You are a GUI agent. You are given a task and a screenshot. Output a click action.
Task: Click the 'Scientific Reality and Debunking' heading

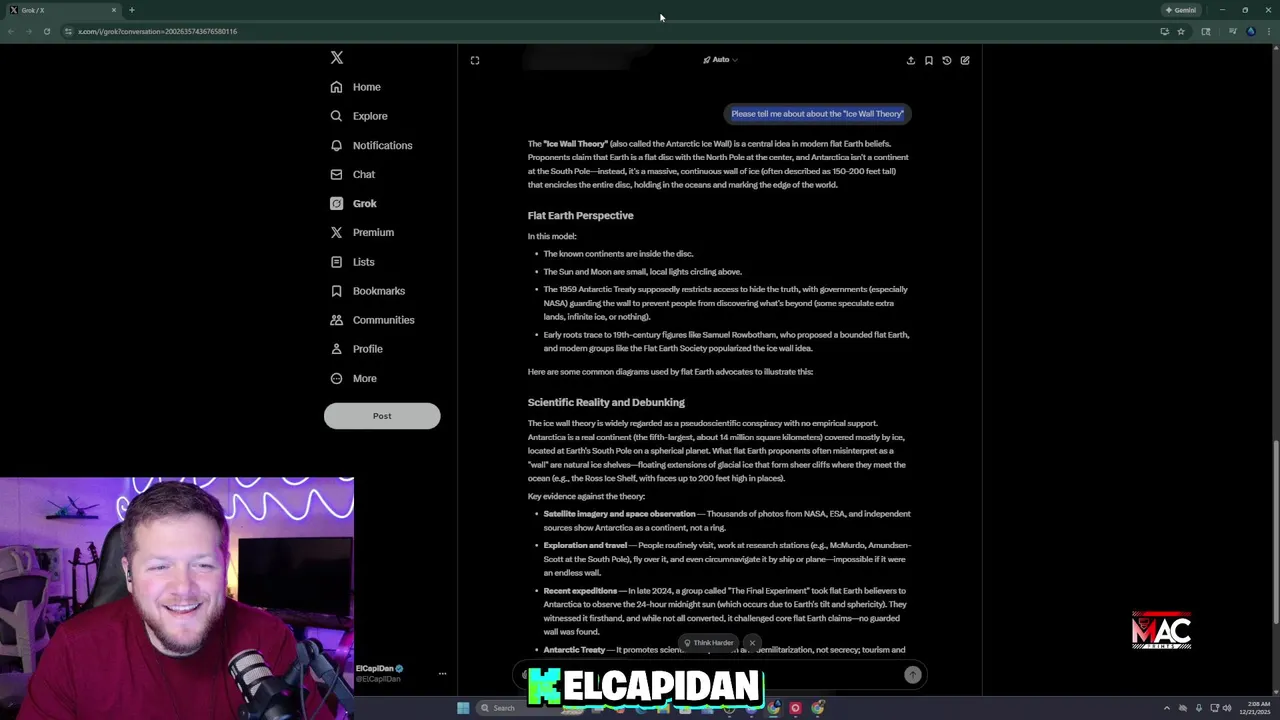[606, 403]
